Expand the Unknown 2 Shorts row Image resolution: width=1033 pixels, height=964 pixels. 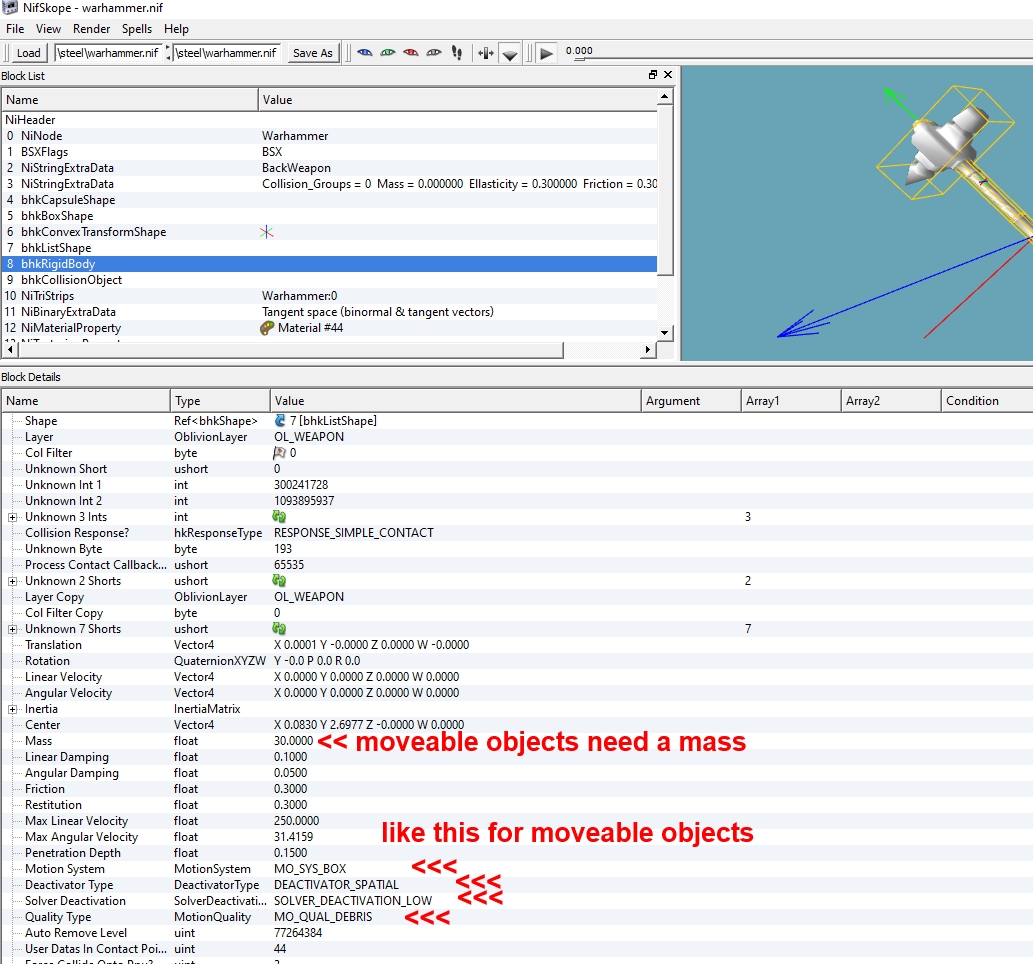tap(13, 581)
